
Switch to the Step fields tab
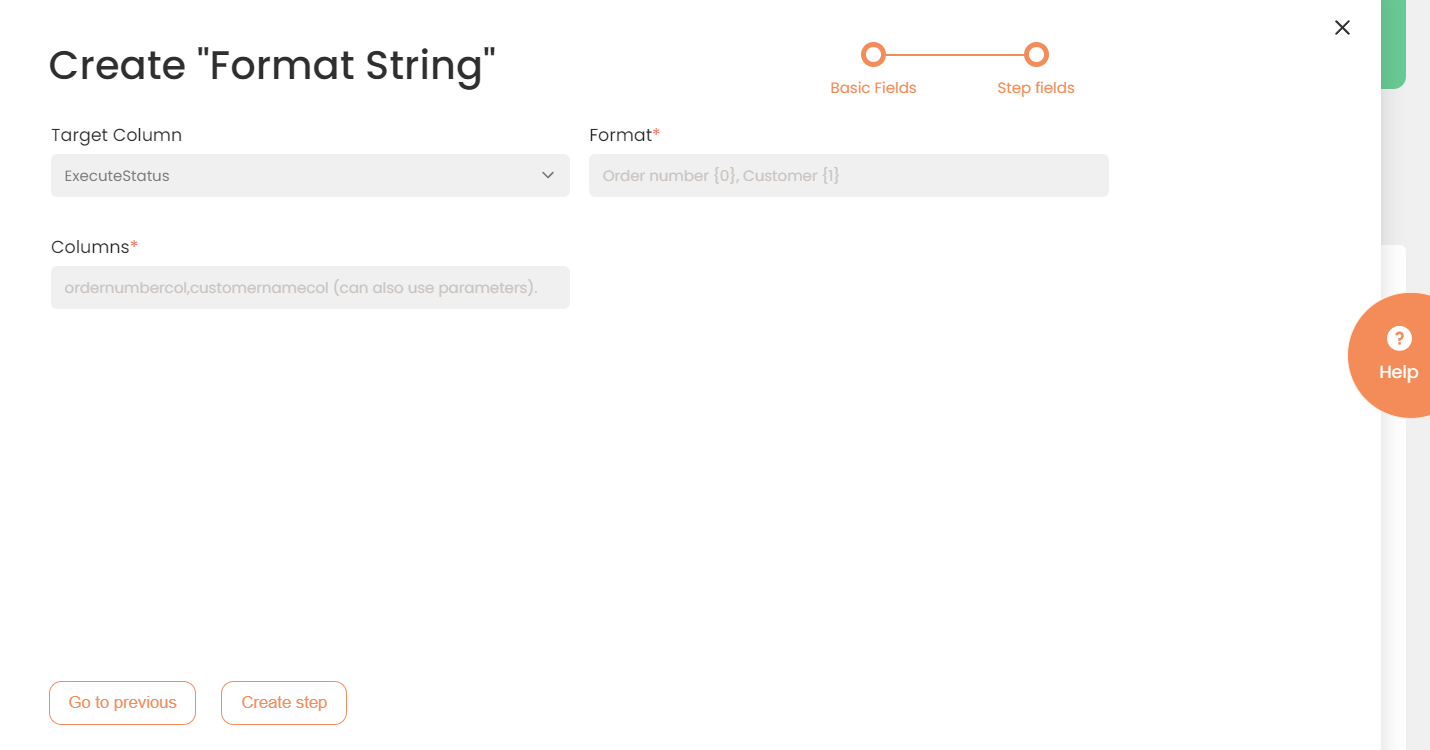click(x=1036, y=87)
